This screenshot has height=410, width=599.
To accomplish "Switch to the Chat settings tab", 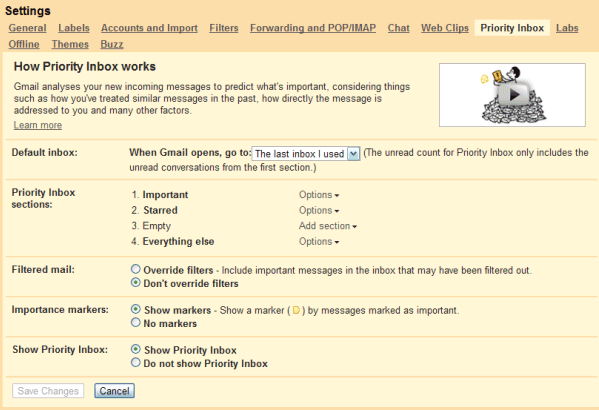I will (398, 28).
